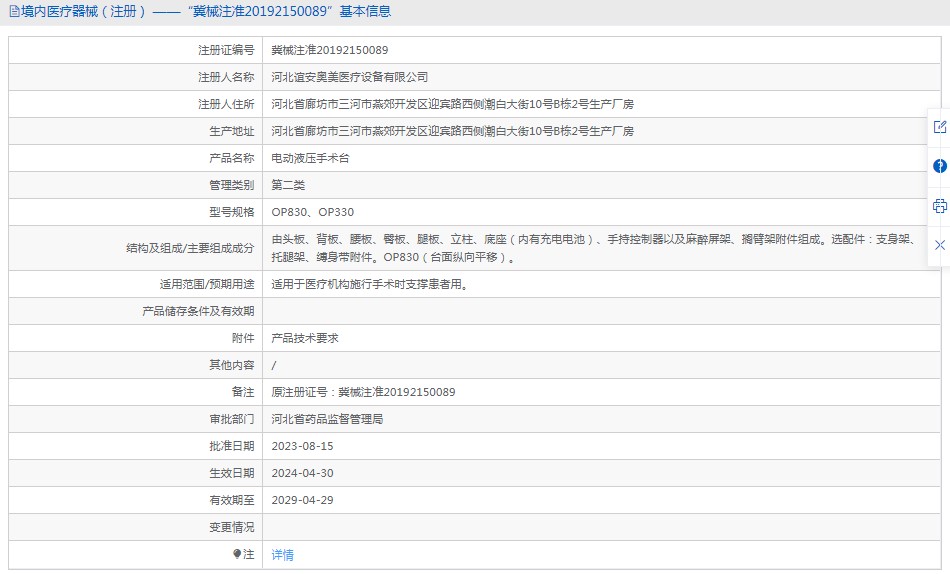Click management category 第二类
The width and height of the screenshot is (950, 574).
[288, 185]
